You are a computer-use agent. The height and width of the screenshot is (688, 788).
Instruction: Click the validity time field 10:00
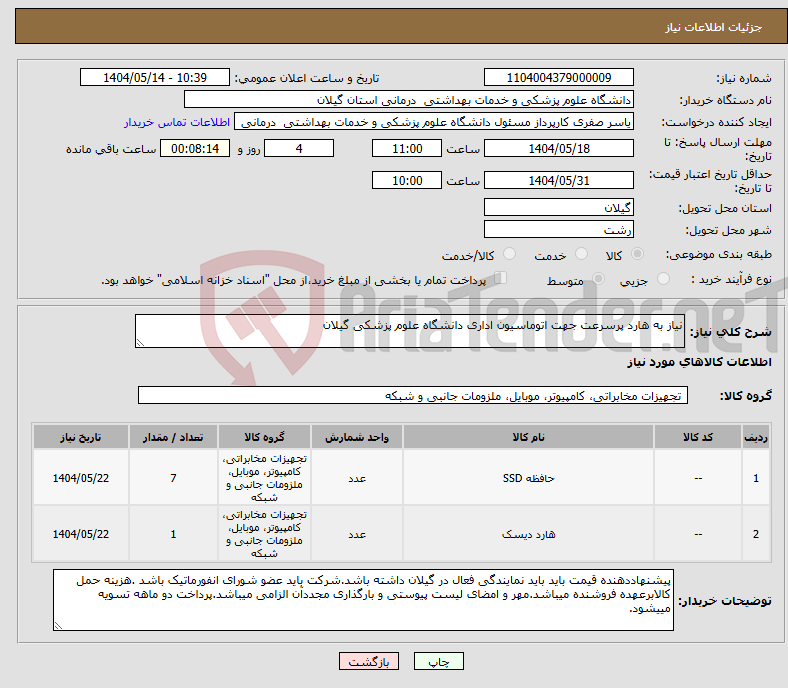(407, 180)
